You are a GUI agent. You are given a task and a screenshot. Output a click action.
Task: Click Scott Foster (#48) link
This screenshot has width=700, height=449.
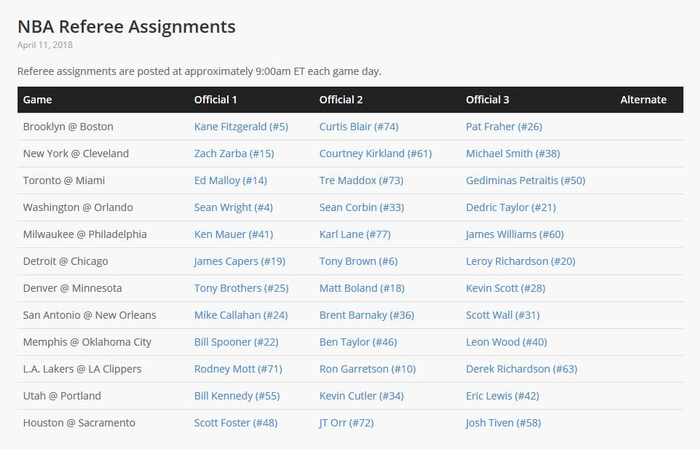pos(236,423)
